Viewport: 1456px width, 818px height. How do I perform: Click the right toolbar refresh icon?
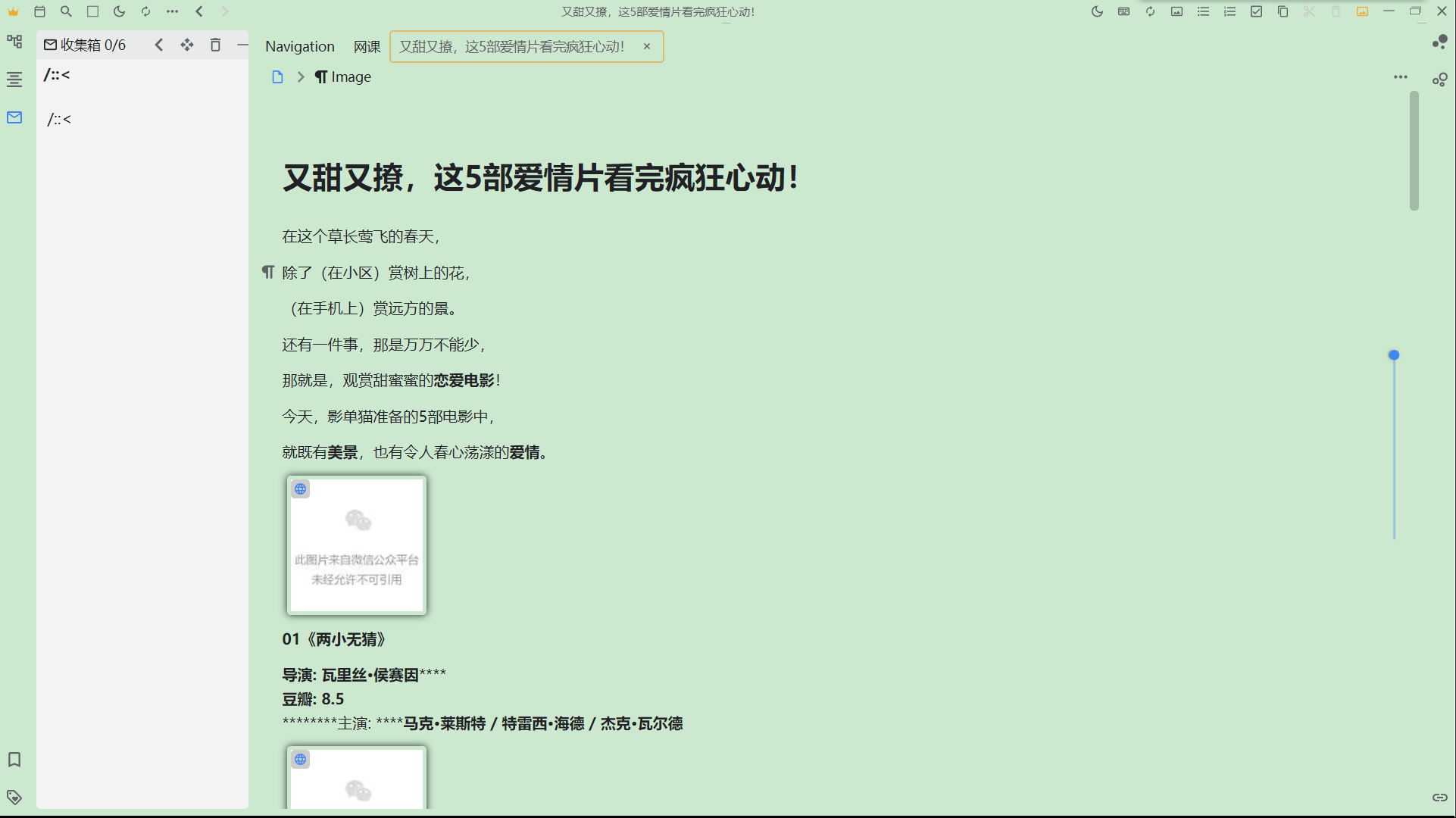[x=1150, y=11]
